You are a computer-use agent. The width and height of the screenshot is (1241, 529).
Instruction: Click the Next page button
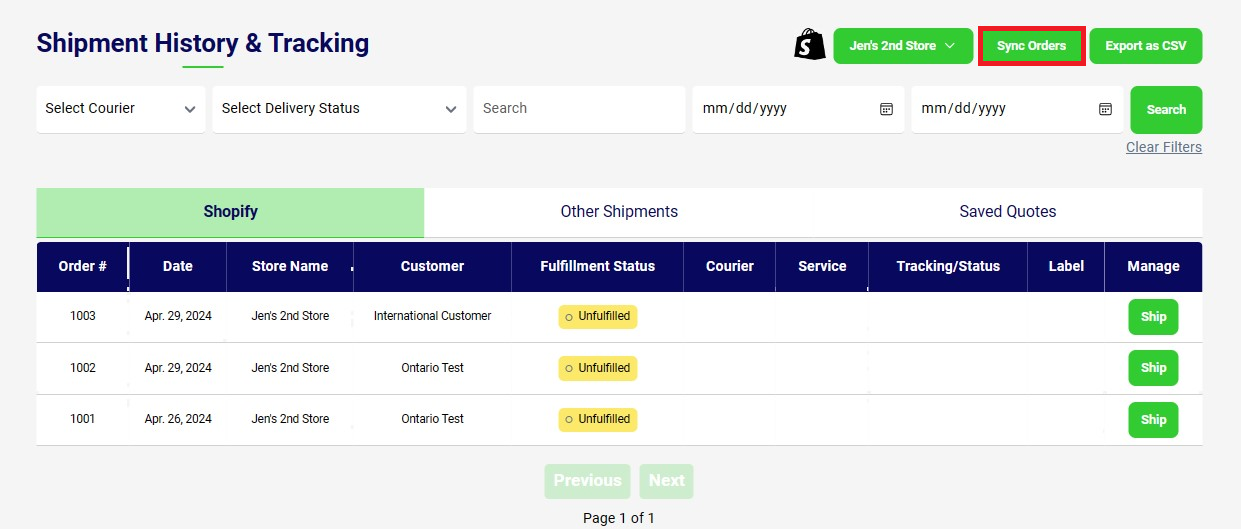click(666, 481)
